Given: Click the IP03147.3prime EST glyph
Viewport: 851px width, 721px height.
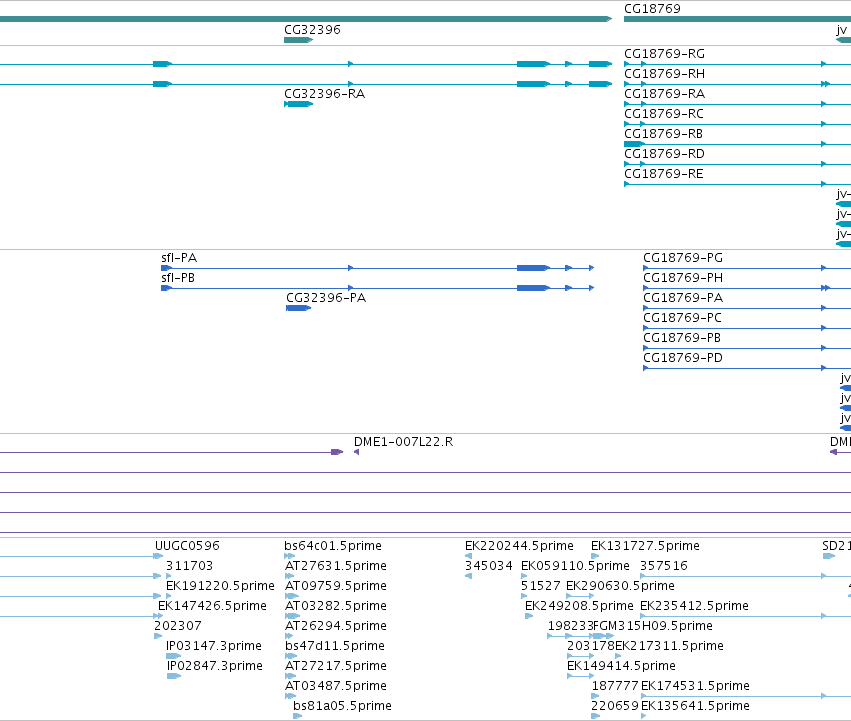Looking at the screenshot, I should point(173,656).
